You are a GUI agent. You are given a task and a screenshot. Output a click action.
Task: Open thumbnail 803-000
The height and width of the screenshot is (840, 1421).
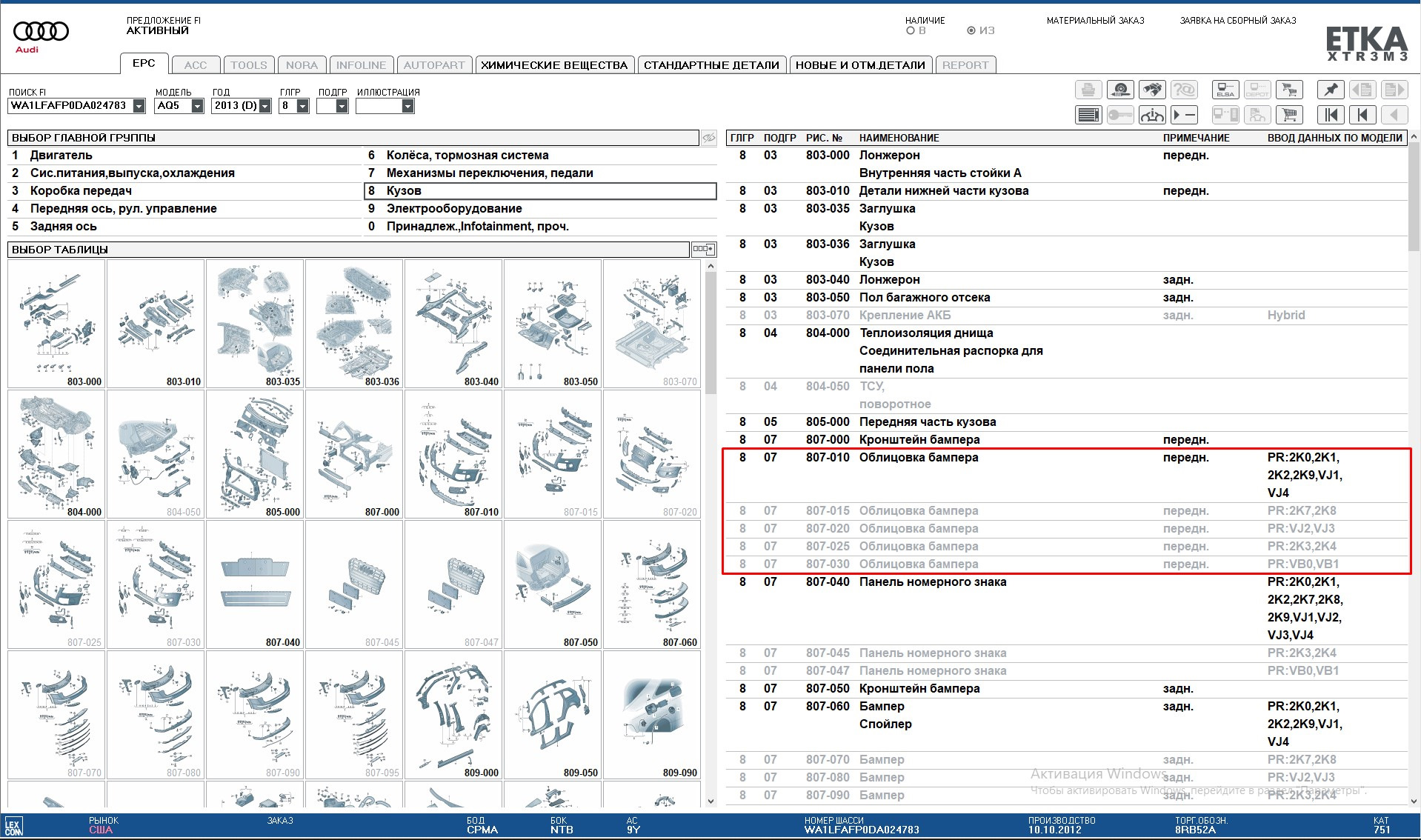pos(56,324)
